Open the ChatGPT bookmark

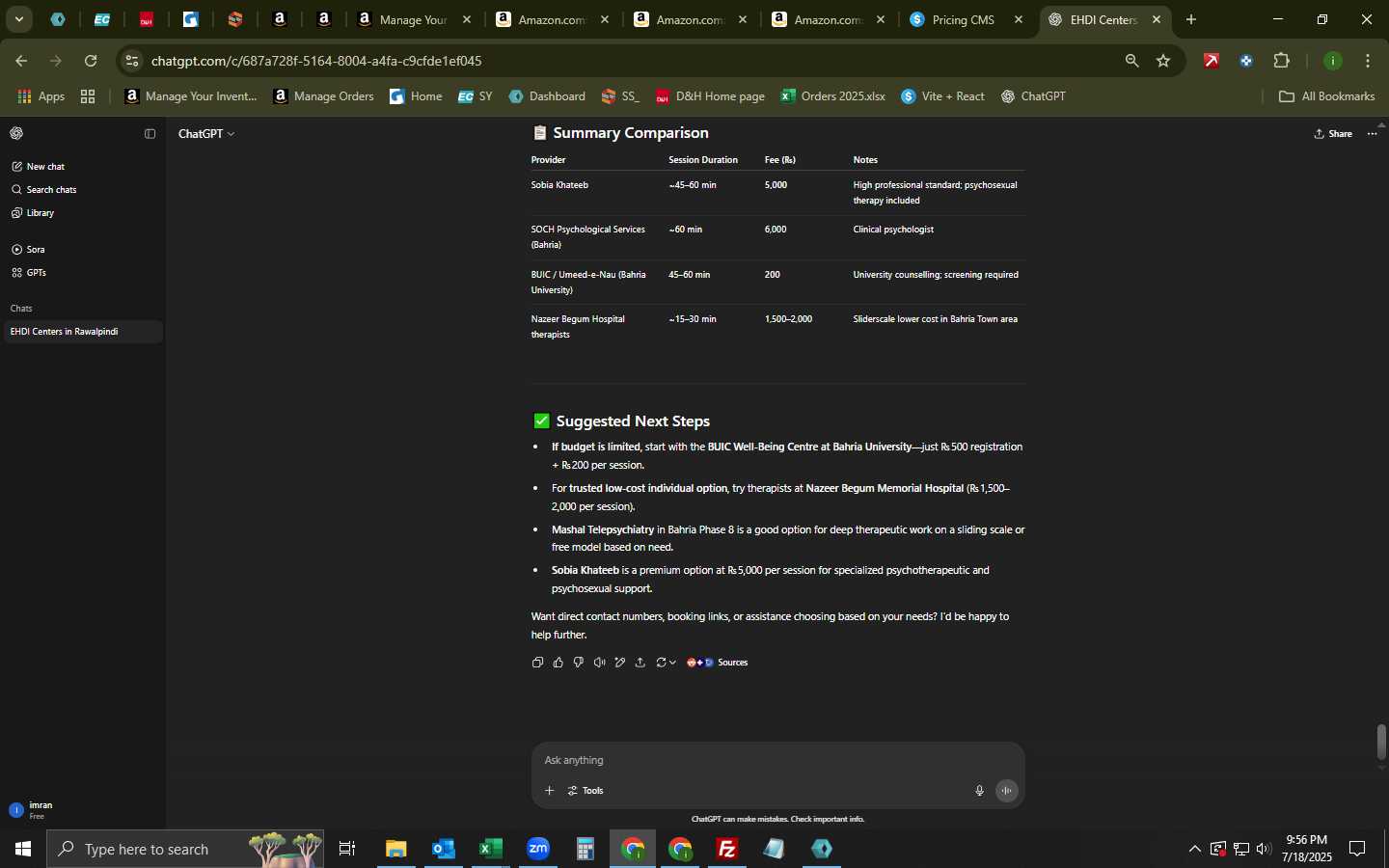pos(1033,96)
